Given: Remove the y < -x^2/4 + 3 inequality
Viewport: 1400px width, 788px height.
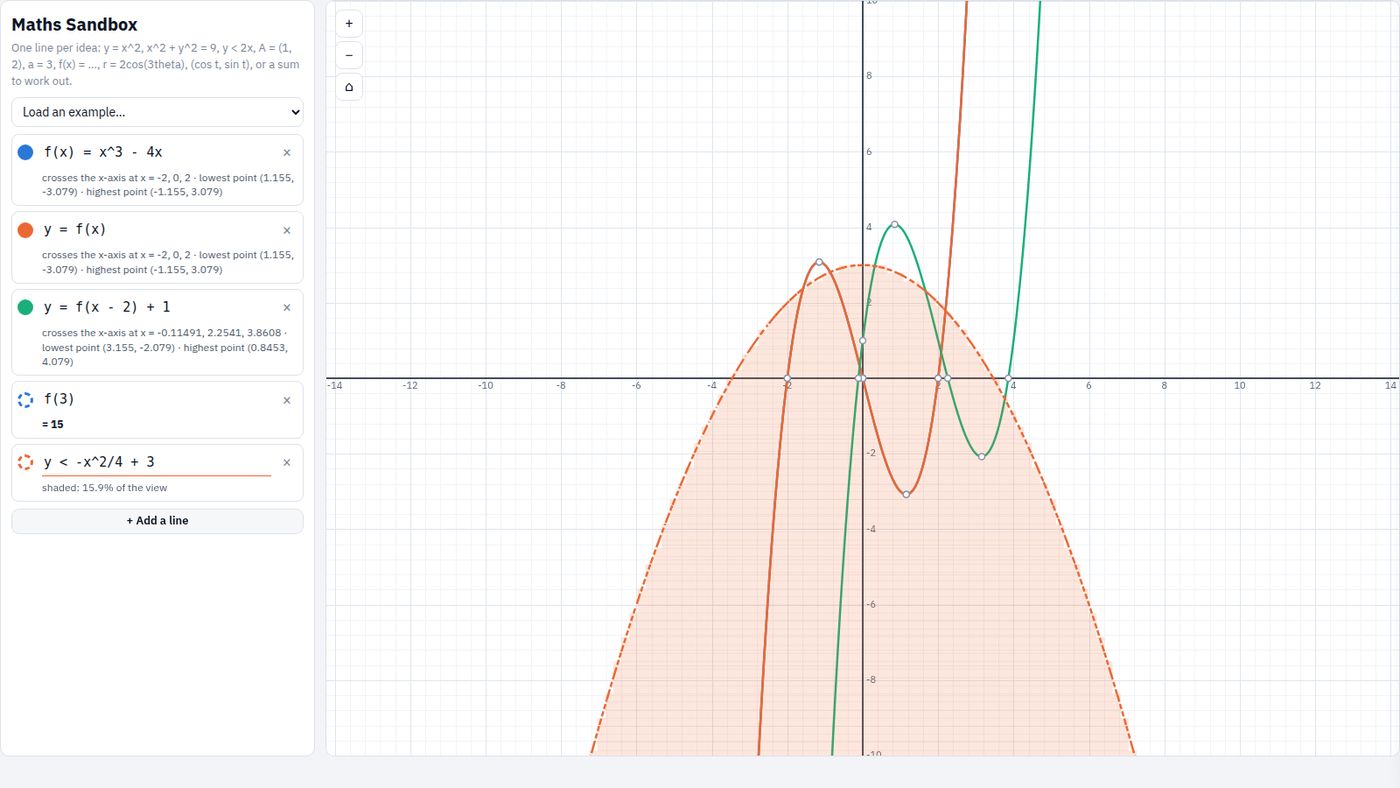Looking at the screenshot, I should click(287, 462).
